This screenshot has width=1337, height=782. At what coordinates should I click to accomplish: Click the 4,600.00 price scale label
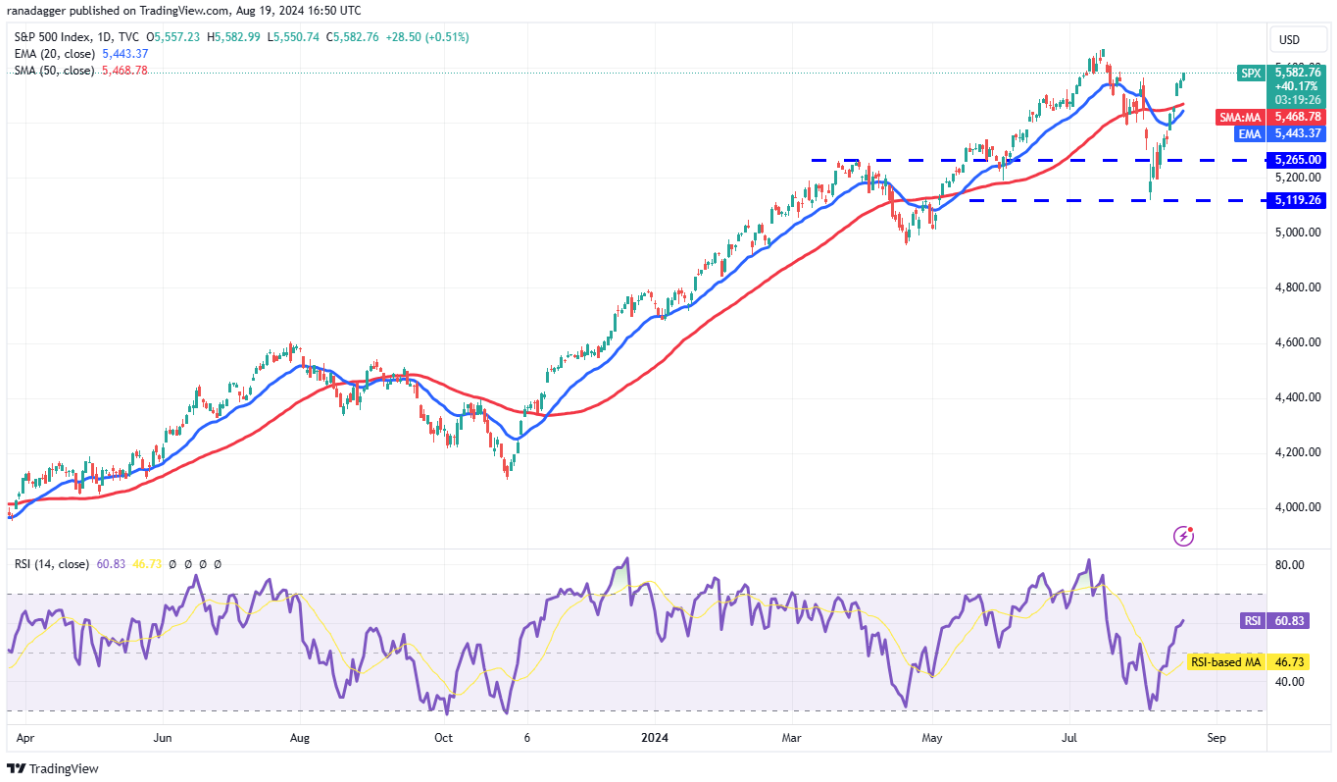pos(1297,342)
